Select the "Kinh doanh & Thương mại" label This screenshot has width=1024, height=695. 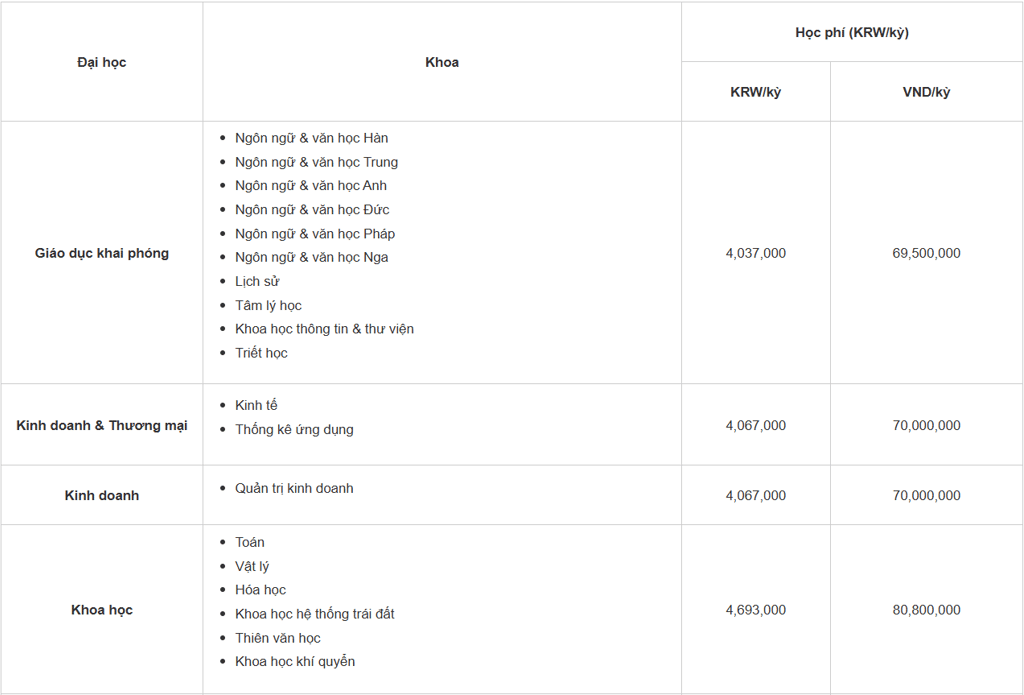102,425
